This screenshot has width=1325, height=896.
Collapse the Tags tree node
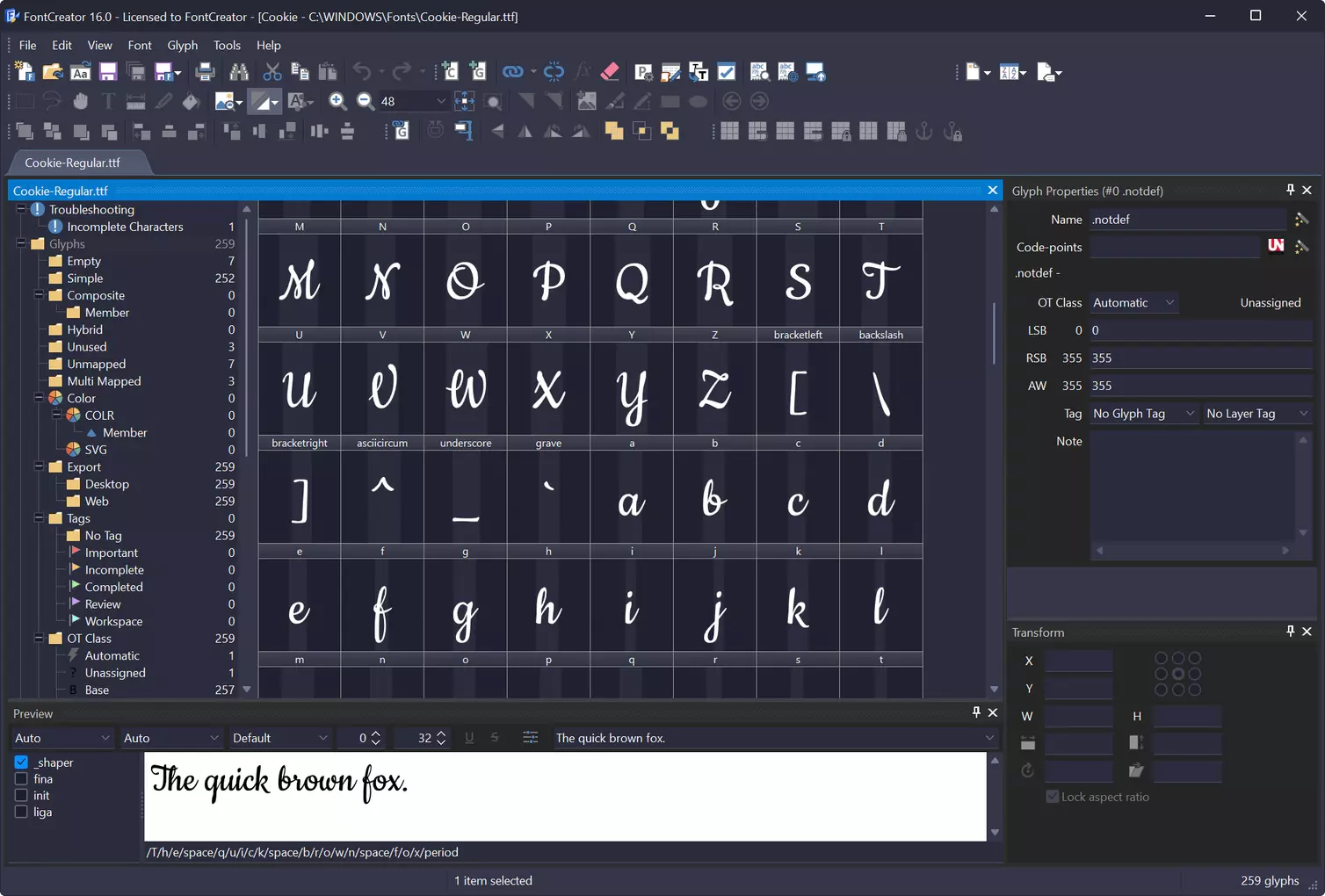click(x=39, y=518)
